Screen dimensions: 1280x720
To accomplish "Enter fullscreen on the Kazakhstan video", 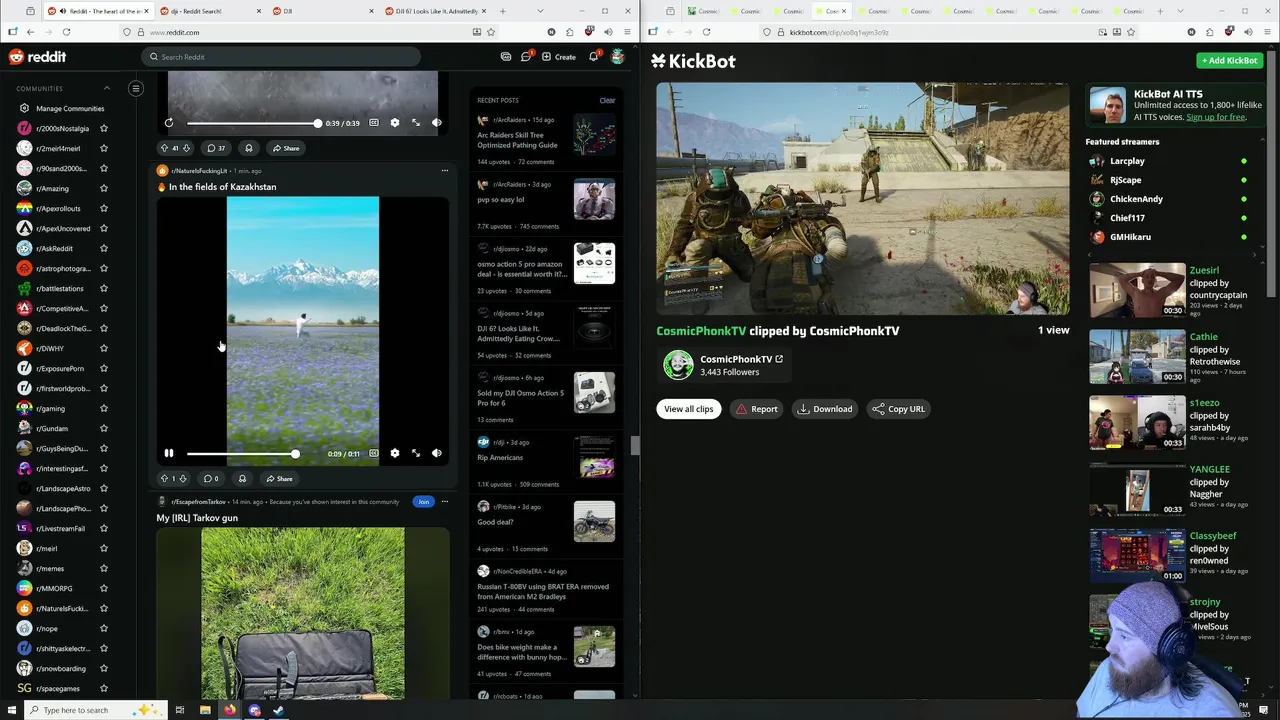I will pos(416,454).
